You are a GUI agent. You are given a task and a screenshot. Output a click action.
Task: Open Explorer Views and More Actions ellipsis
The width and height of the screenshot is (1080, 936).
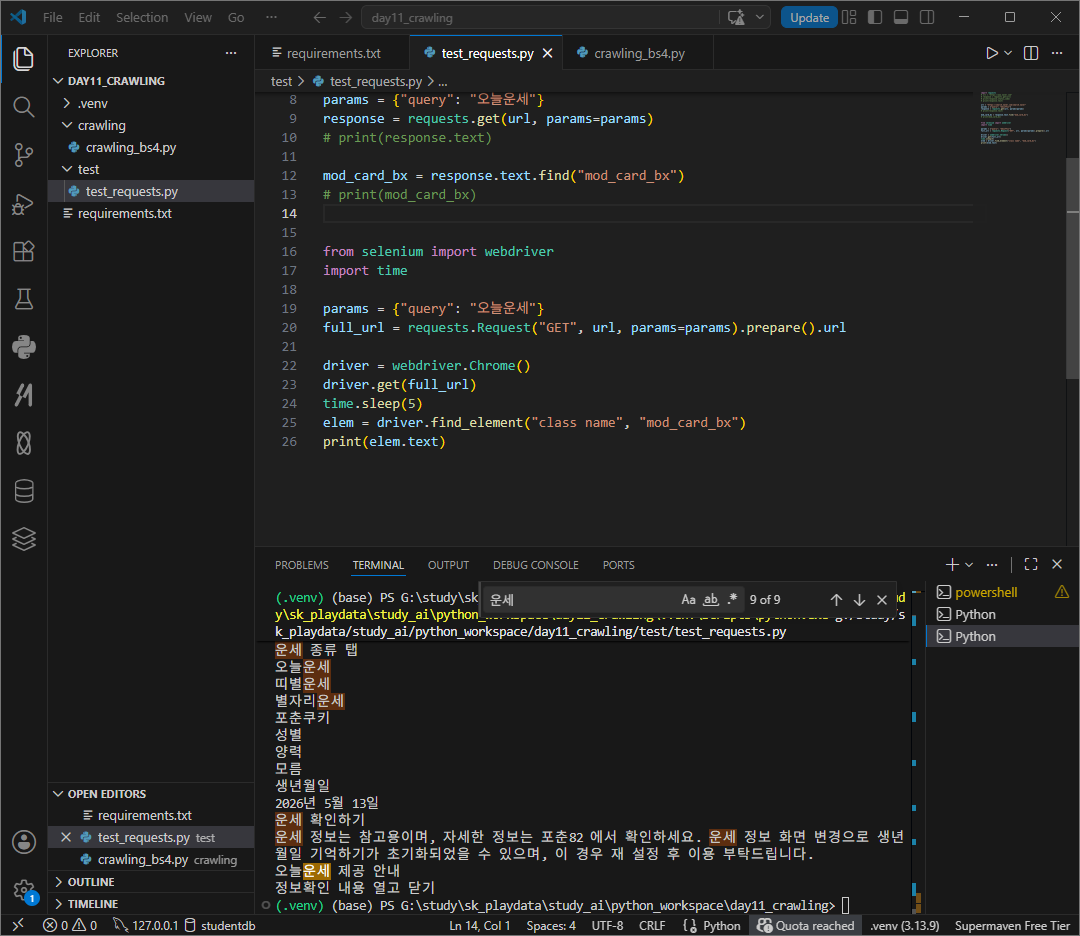[x=231, y=53]
